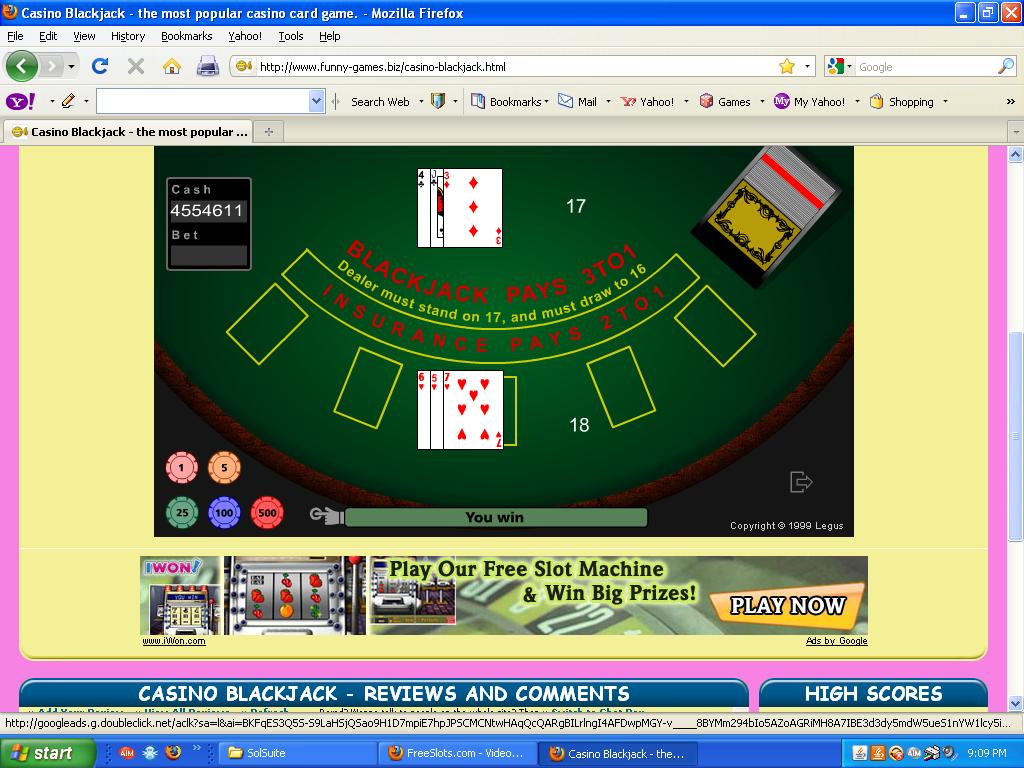Open the Help menu
Screen dimensions: 1024x768
329,36
